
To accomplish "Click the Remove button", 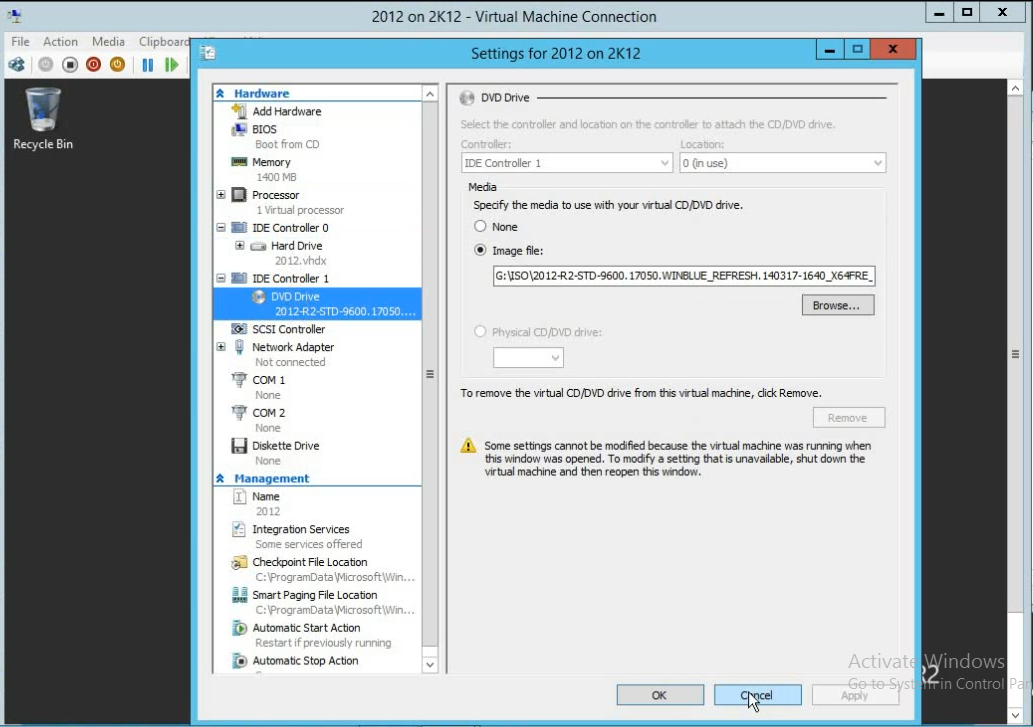I will click(849, 417).
